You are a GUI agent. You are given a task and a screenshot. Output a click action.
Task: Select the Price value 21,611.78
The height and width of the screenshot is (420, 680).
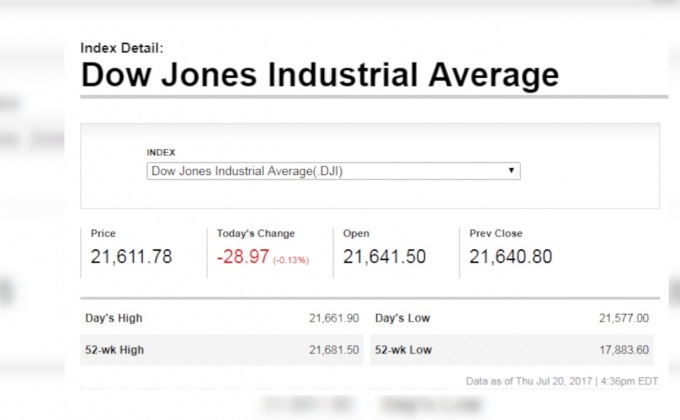coord(131,257)
